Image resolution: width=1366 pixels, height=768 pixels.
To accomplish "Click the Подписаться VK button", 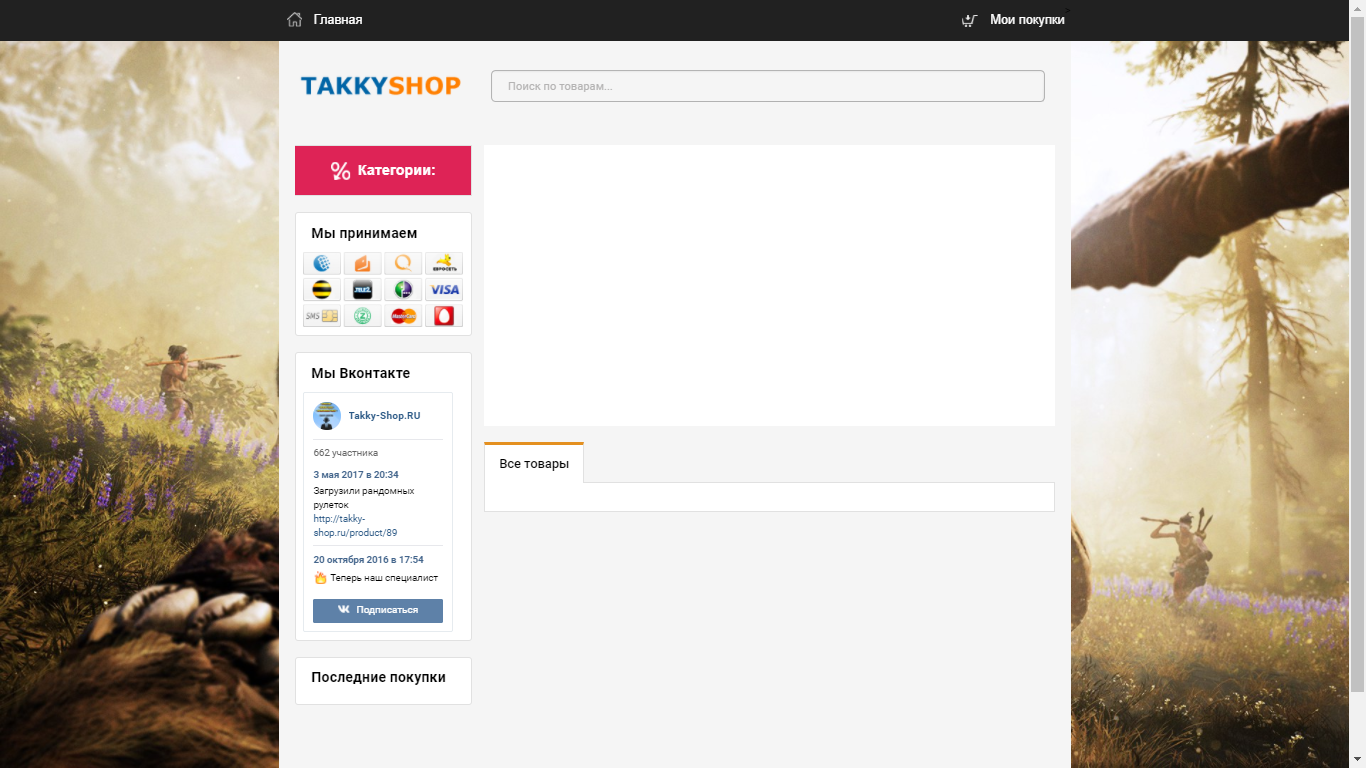I will pos(378,610).
